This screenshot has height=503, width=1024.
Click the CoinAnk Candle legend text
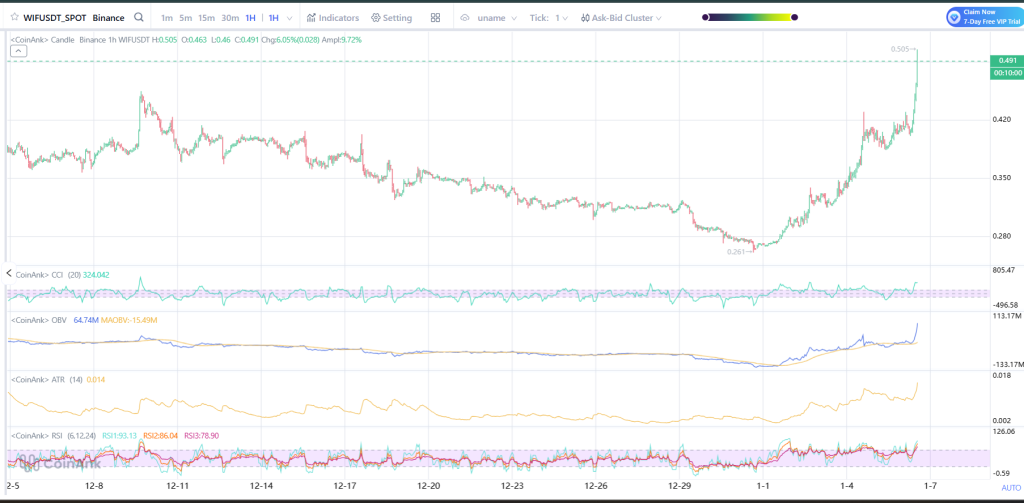[43, 40]
